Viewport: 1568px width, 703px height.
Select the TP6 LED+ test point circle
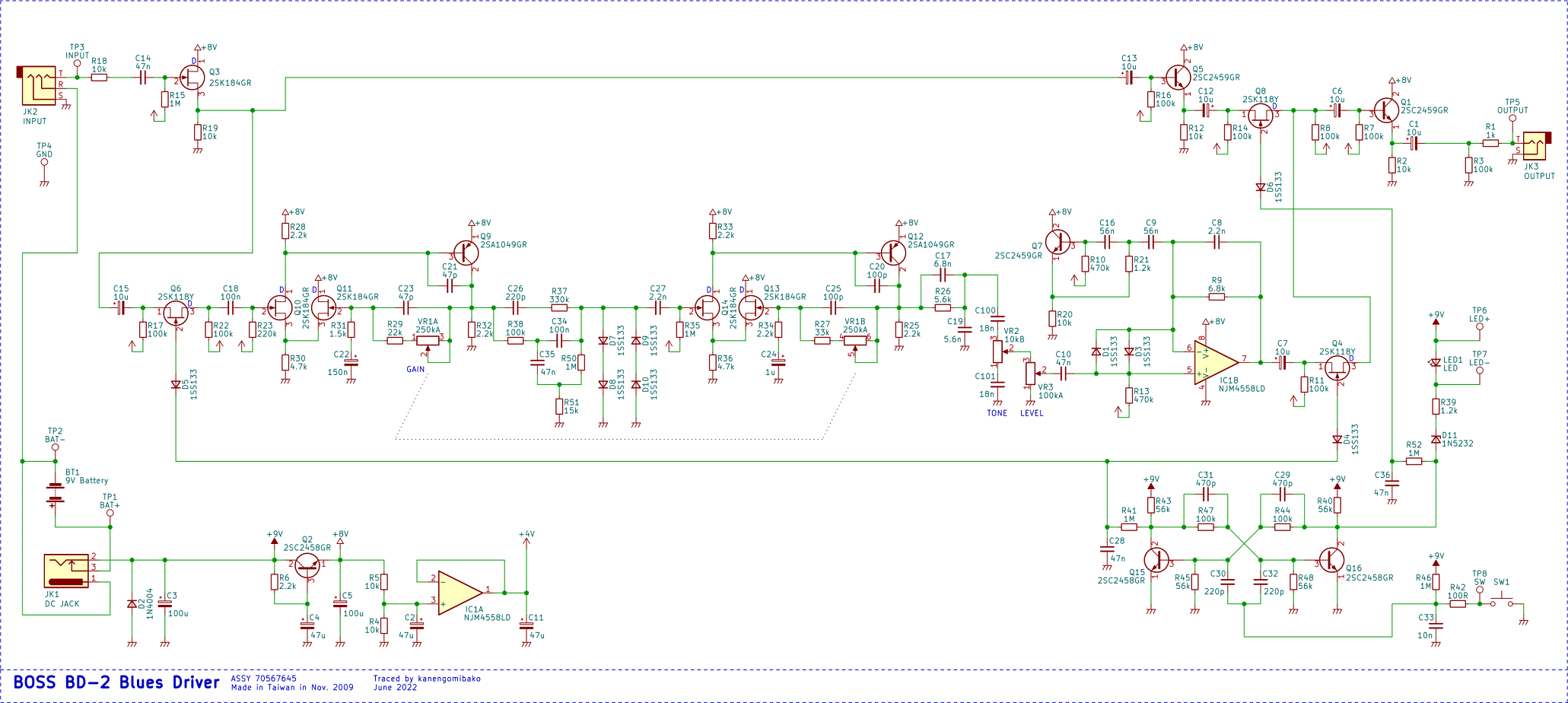point(1480,327)
